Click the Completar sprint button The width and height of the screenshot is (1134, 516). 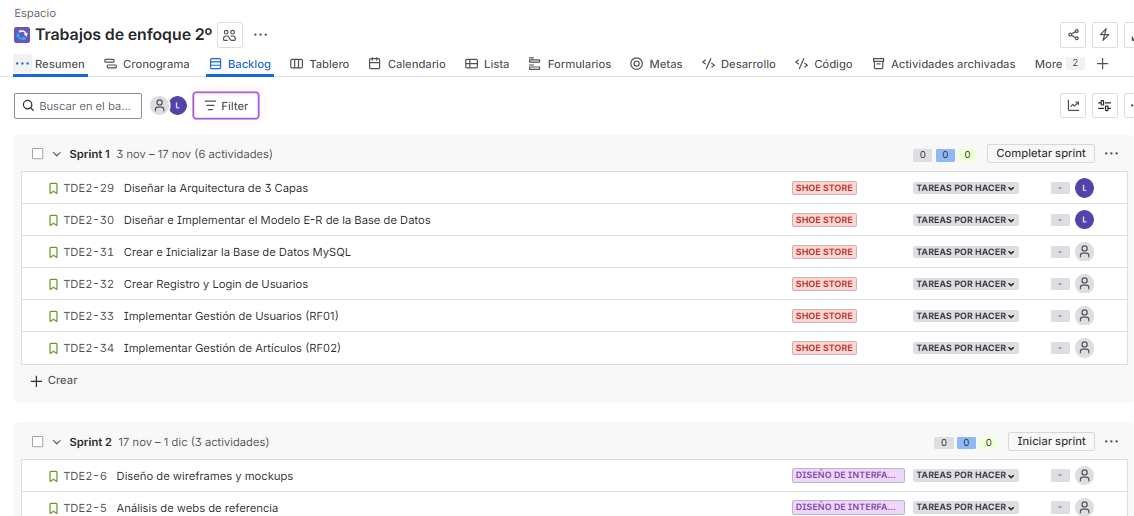(x=1041, y=153)
